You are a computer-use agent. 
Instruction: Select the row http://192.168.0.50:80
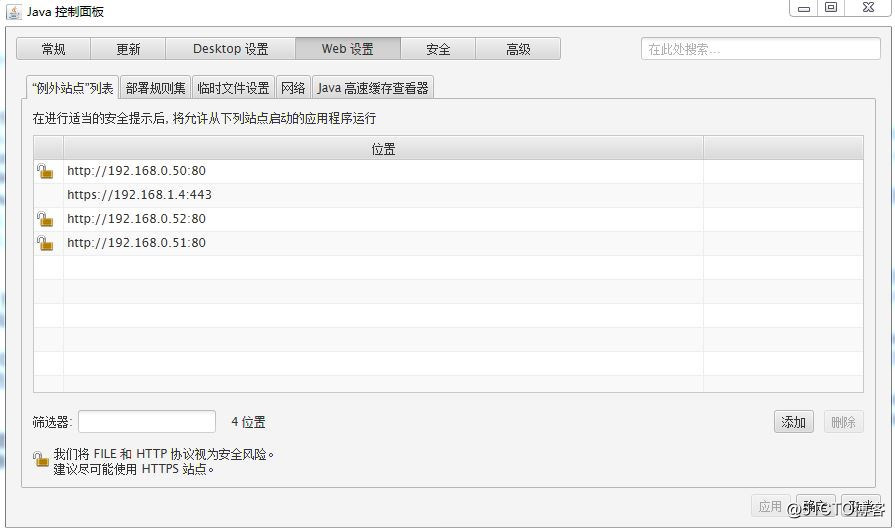pyautogui.click(x=448, y=171)
